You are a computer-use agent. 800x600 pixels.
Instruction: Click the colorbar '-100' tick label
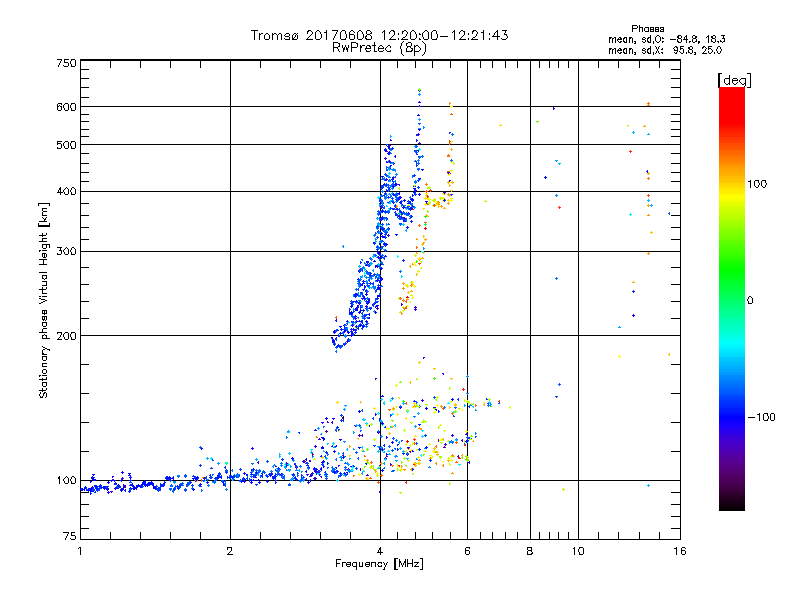(x=761, y=417)
